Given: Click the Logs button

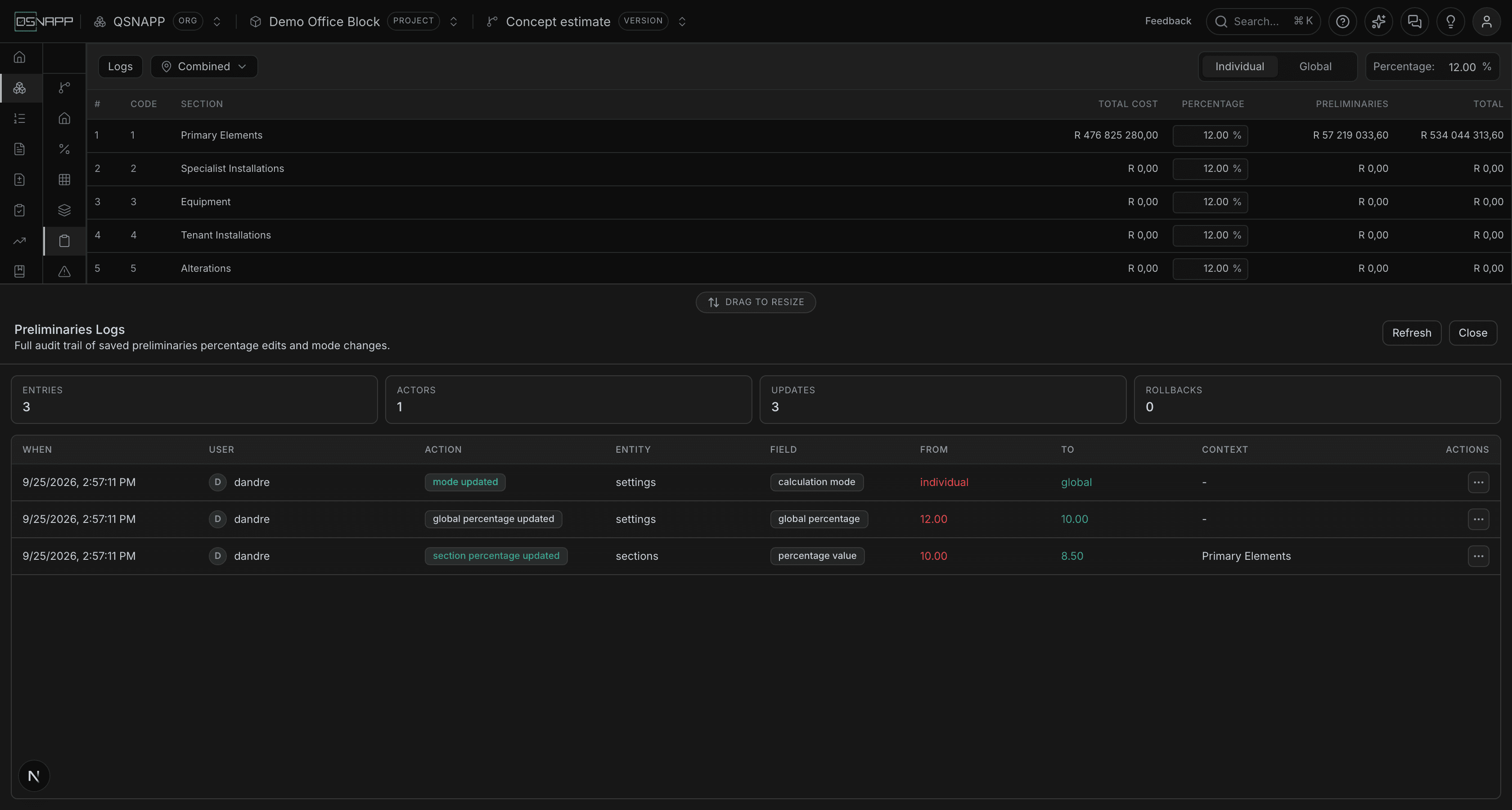Looking at the screenshot, I should click(120, 66).
